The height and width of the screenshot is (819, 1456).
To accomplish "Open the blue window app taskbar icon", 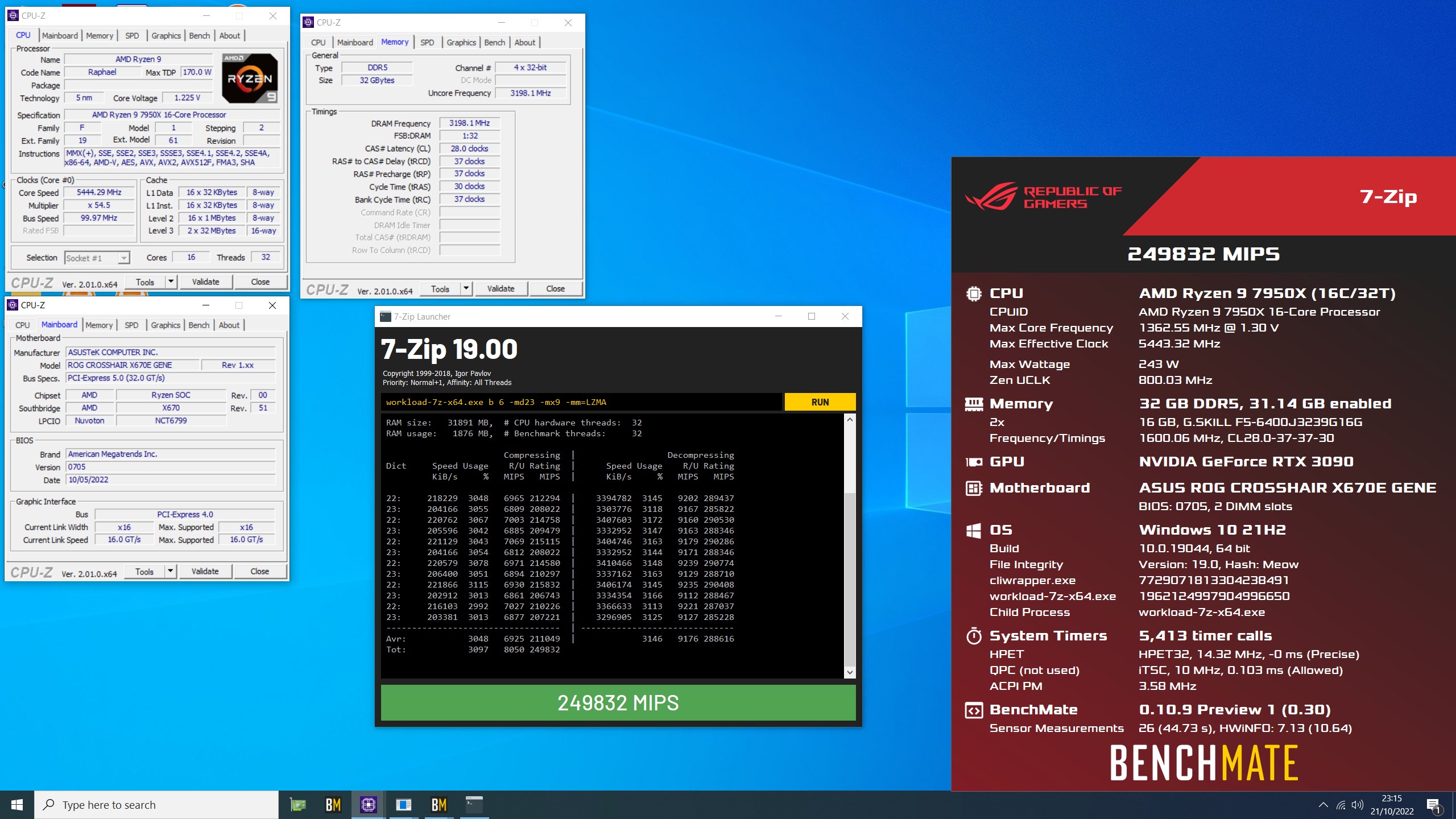I will coord(404,805).
